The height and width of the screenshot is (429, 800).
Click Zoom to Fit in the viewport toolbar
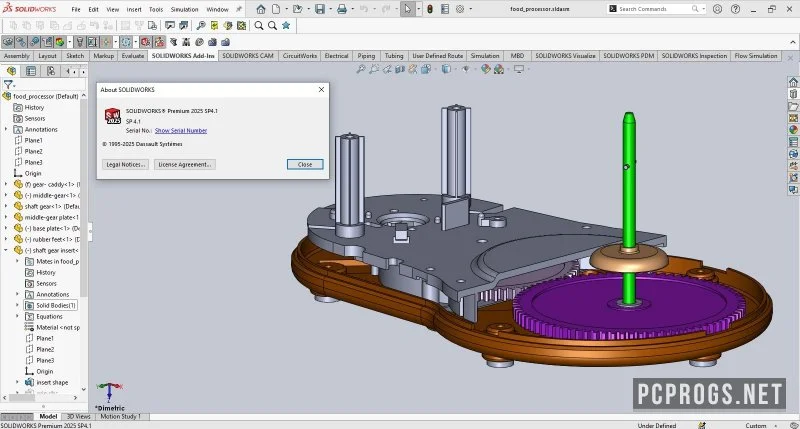tap(361, 69)
